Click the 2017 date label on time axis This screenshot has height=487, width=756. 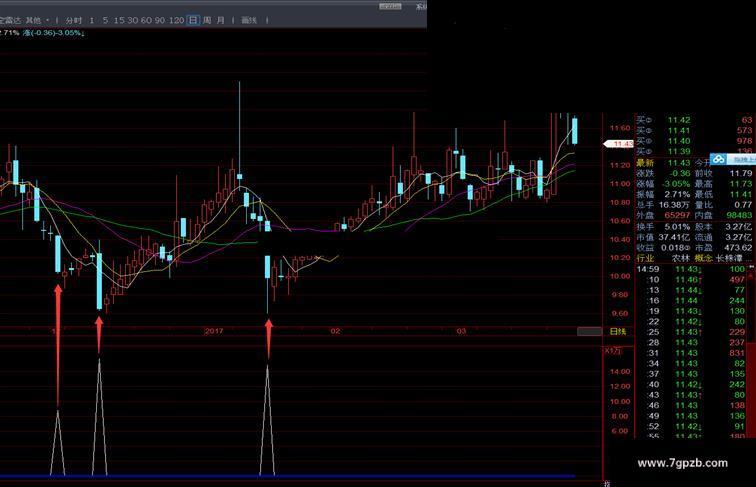214,331
